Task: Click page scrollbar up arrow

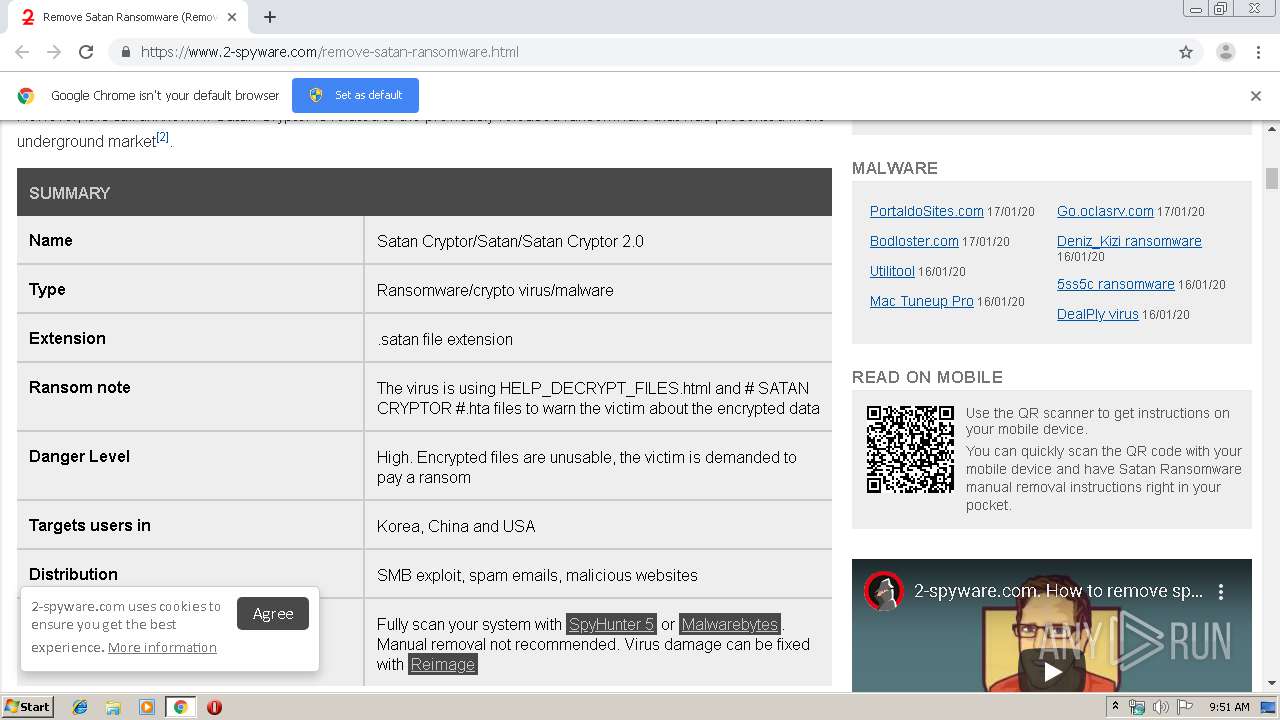Action: (x=1272, y=129)
